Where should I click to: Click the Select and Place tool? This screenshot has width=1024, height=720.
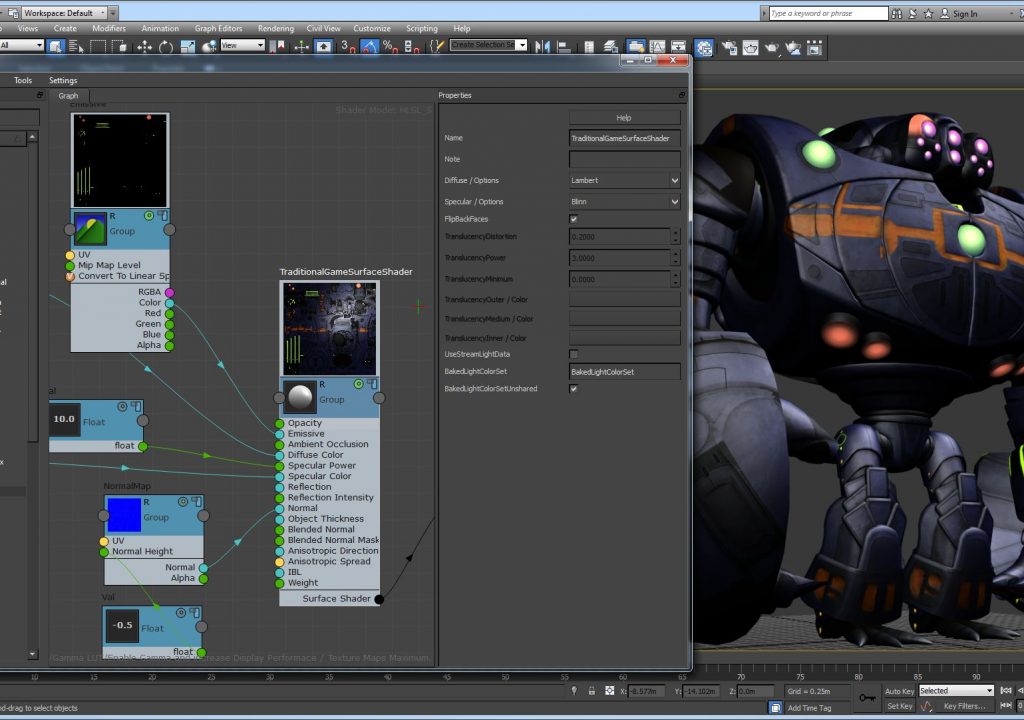[x=209, y=46]
